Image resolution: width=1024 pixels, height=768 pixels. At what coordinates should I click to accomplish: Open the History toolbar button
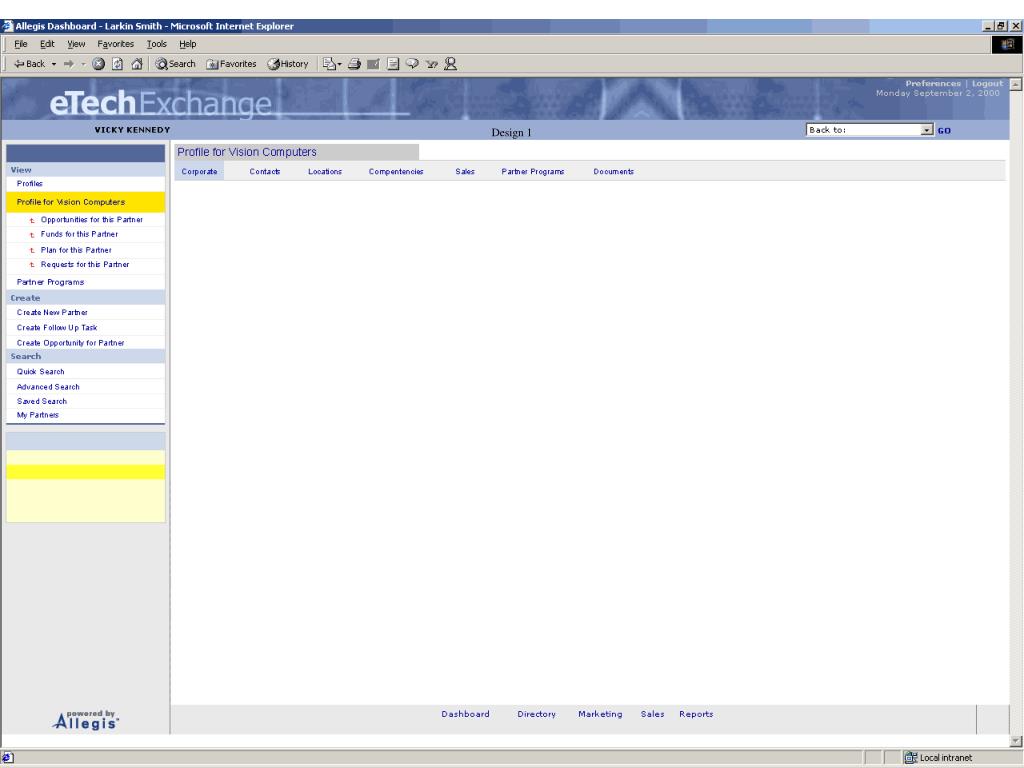point(287,64)
